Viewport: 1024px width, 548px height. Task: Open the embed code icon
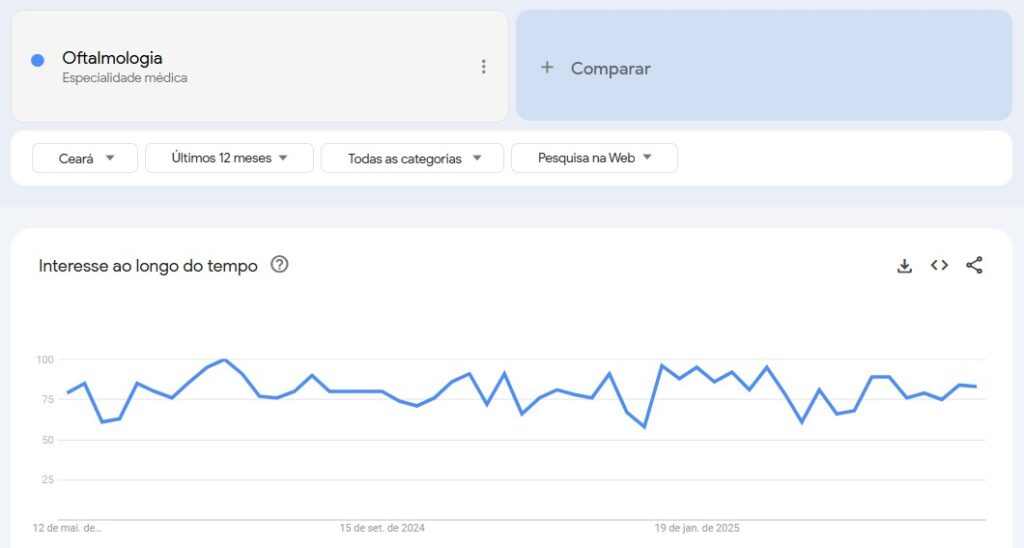tap(939, 265)
